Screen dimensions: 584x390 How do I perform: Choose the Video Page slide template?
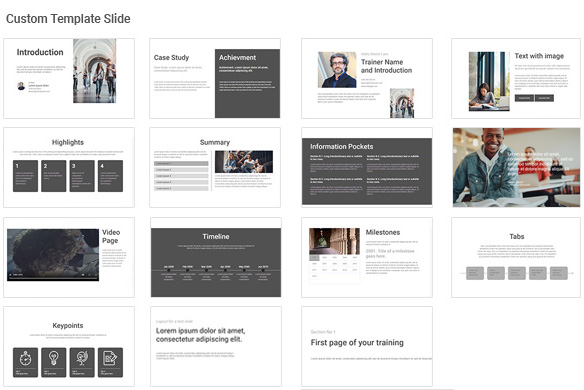(x=69, y=257)
